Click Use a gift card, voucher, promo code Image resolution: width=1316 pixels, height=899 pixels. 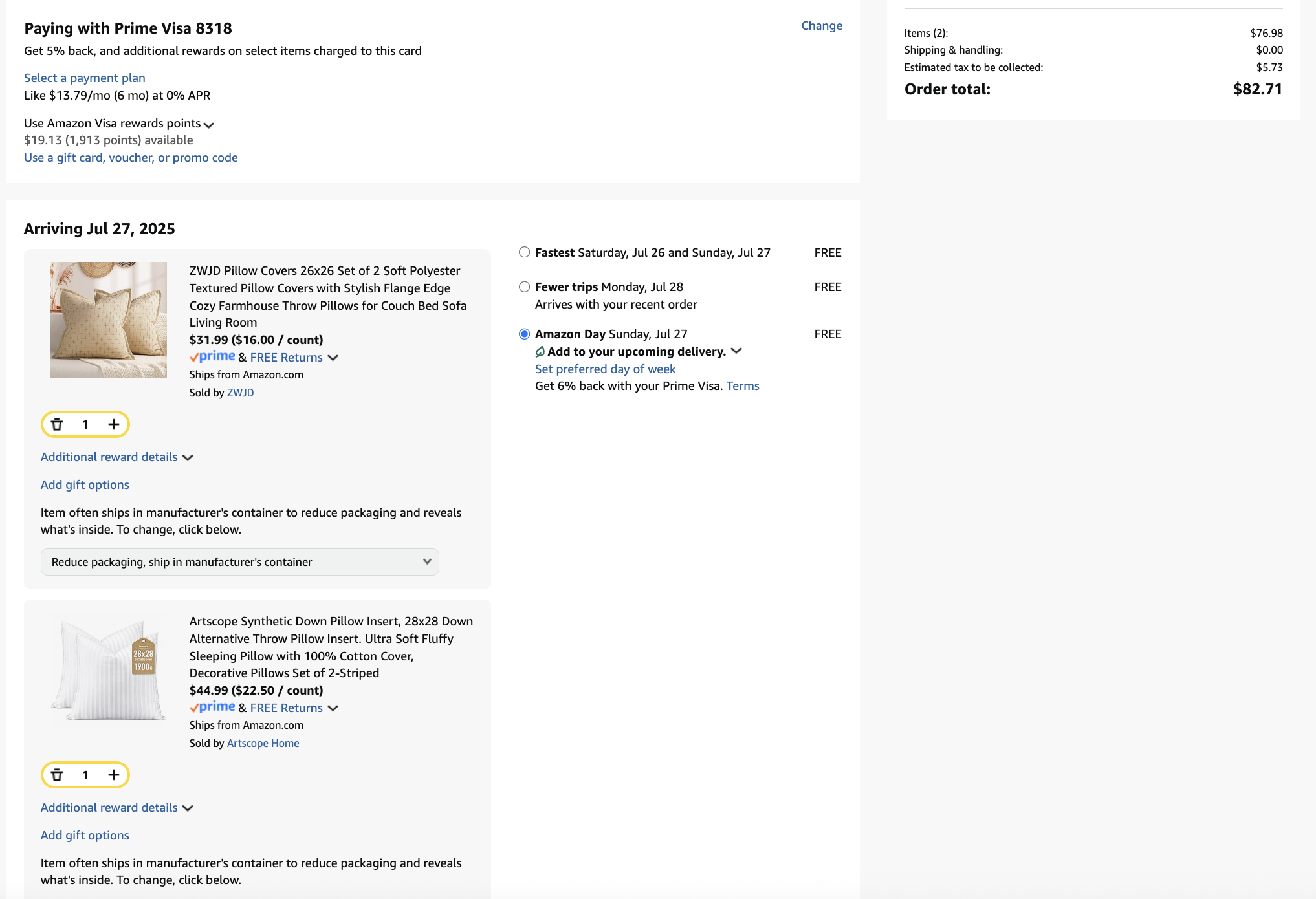pyautogui.click(x=131, y=158)
